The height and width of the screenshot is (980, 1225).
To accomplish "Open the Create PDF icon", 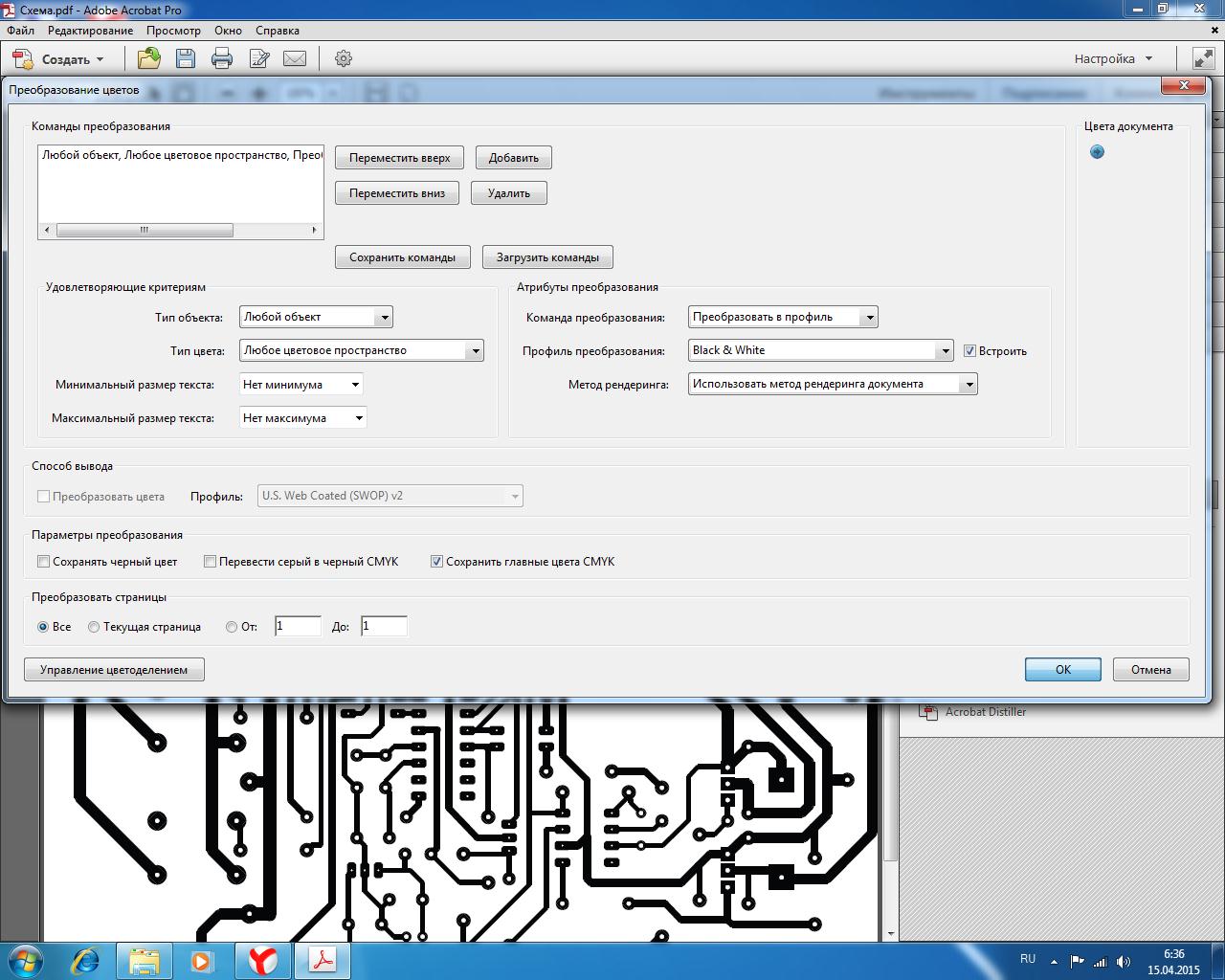I will point(23,58).
